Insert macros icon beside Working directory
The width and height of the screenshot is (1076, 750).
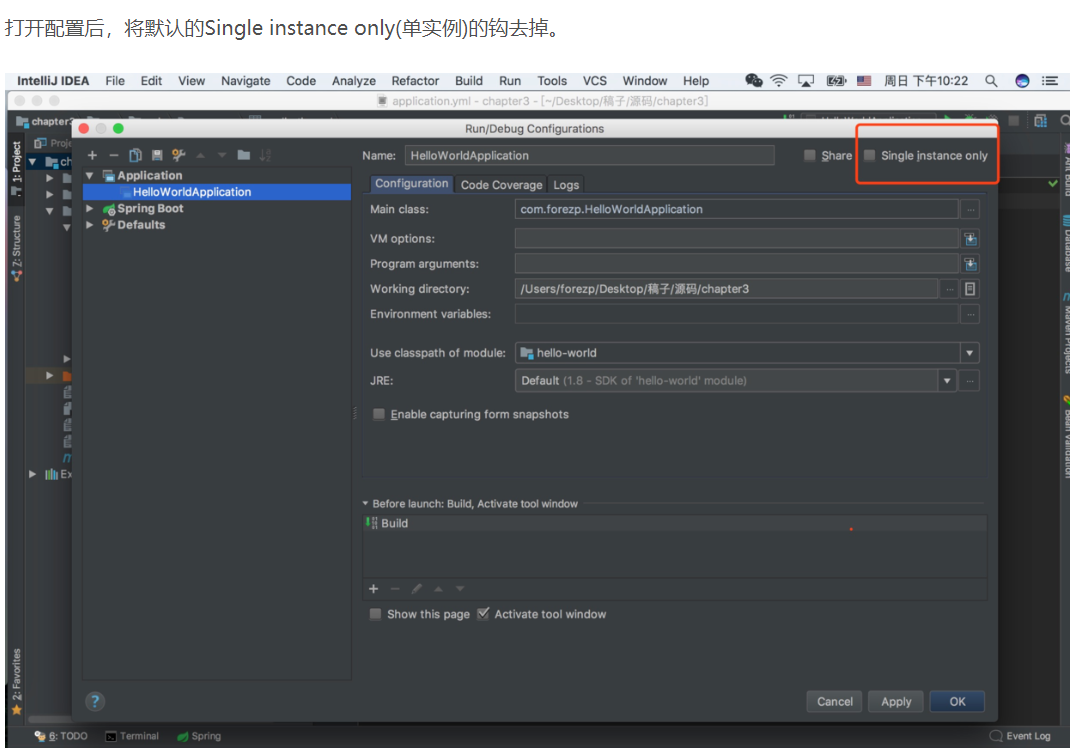click(x=970, y=289)
